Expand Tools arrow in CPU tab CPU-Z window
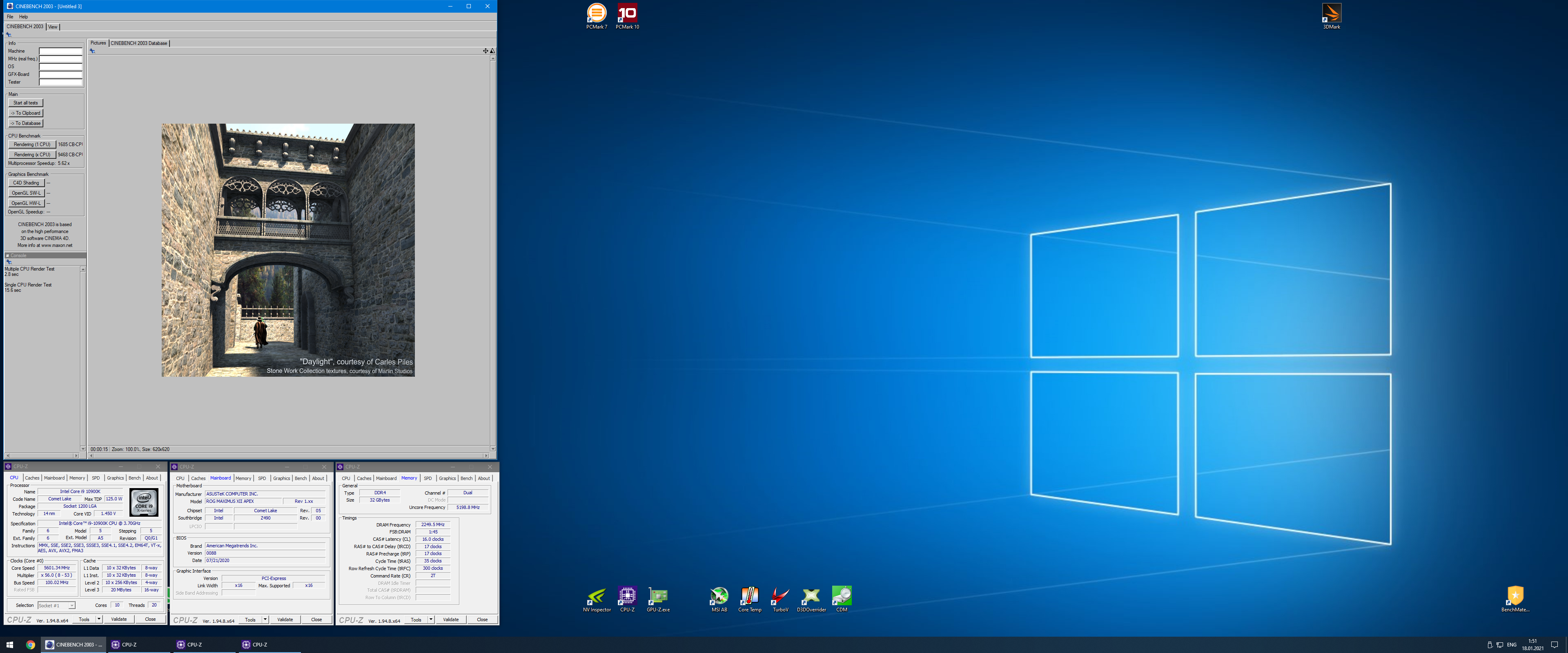 98,619
